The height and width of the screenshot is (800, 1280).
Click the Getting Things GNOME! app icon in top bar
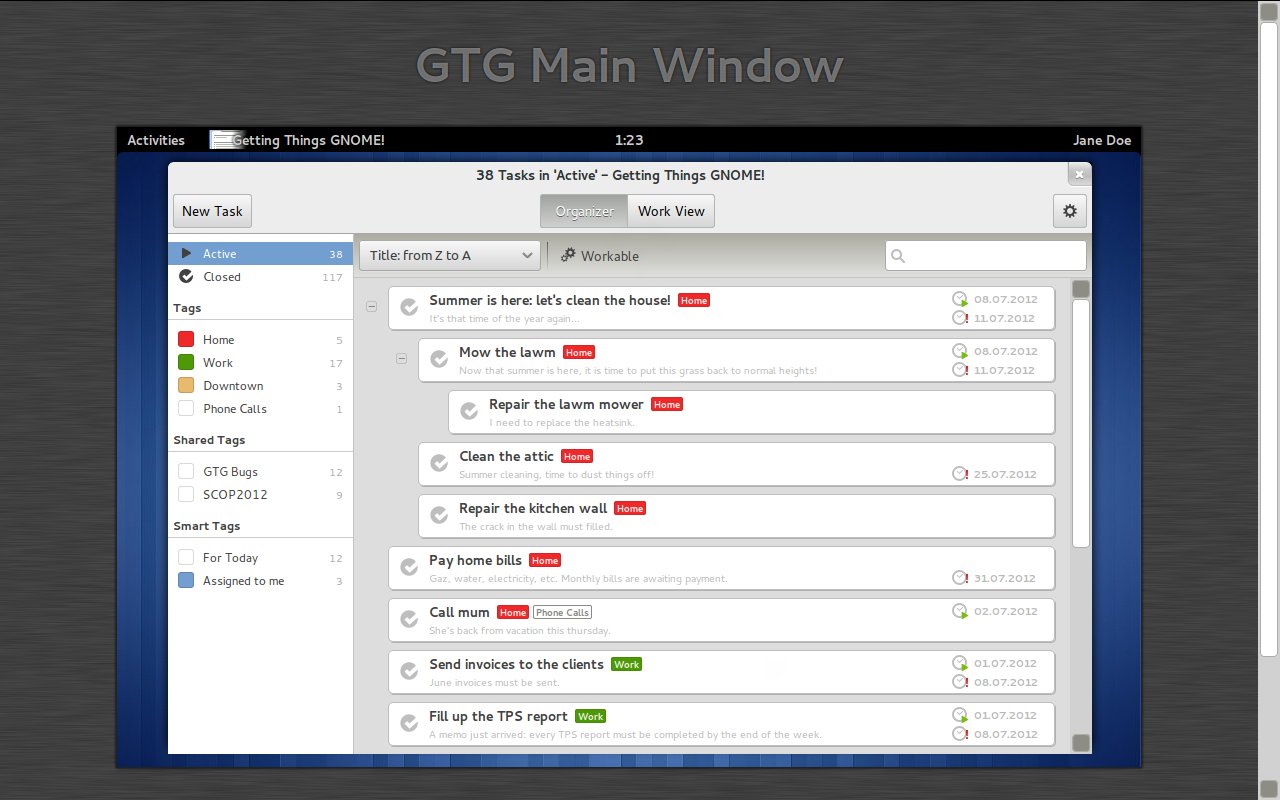[227, 140]
